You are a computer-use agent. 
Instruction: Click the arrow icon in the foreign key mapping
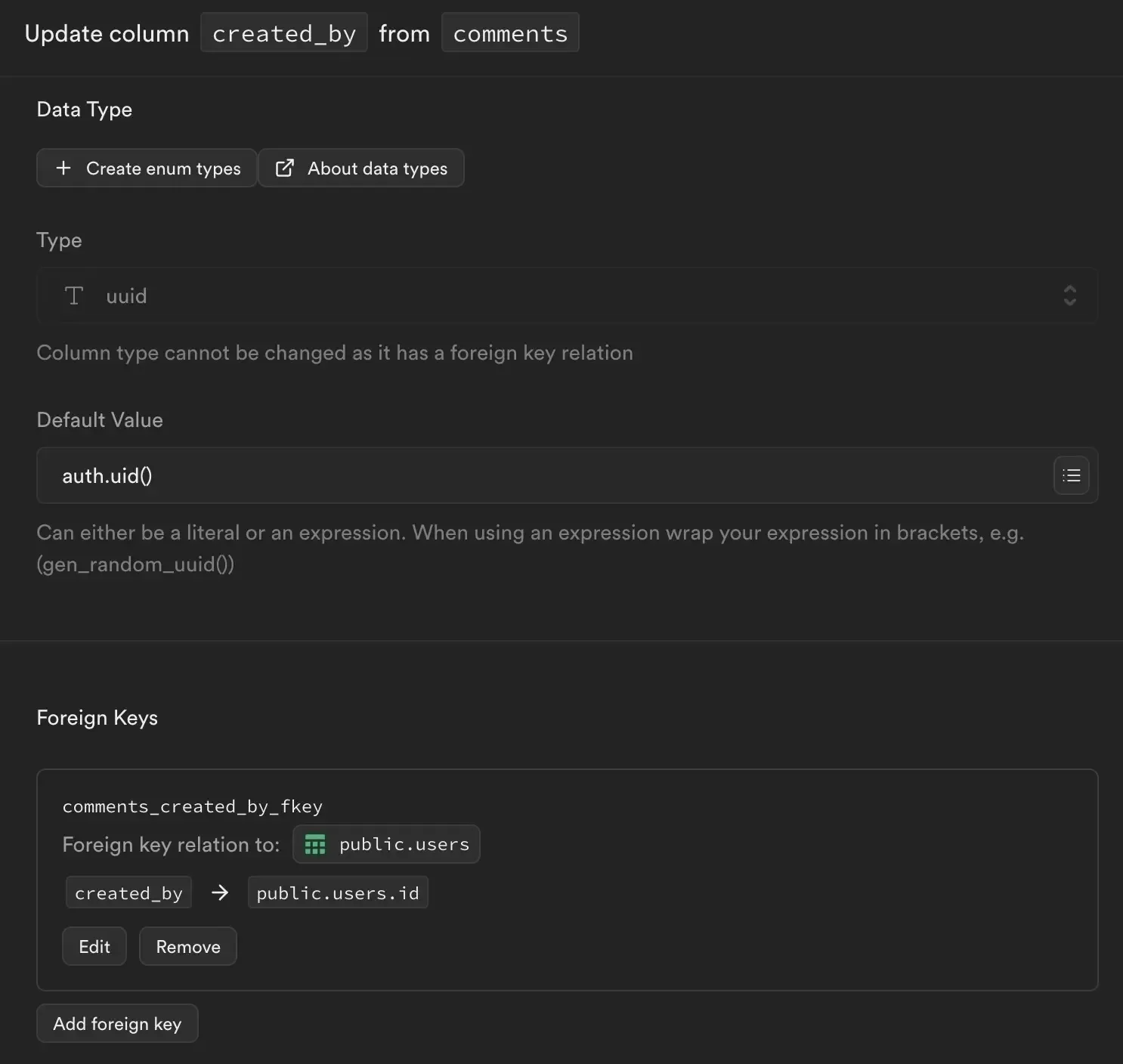[219, 892]
